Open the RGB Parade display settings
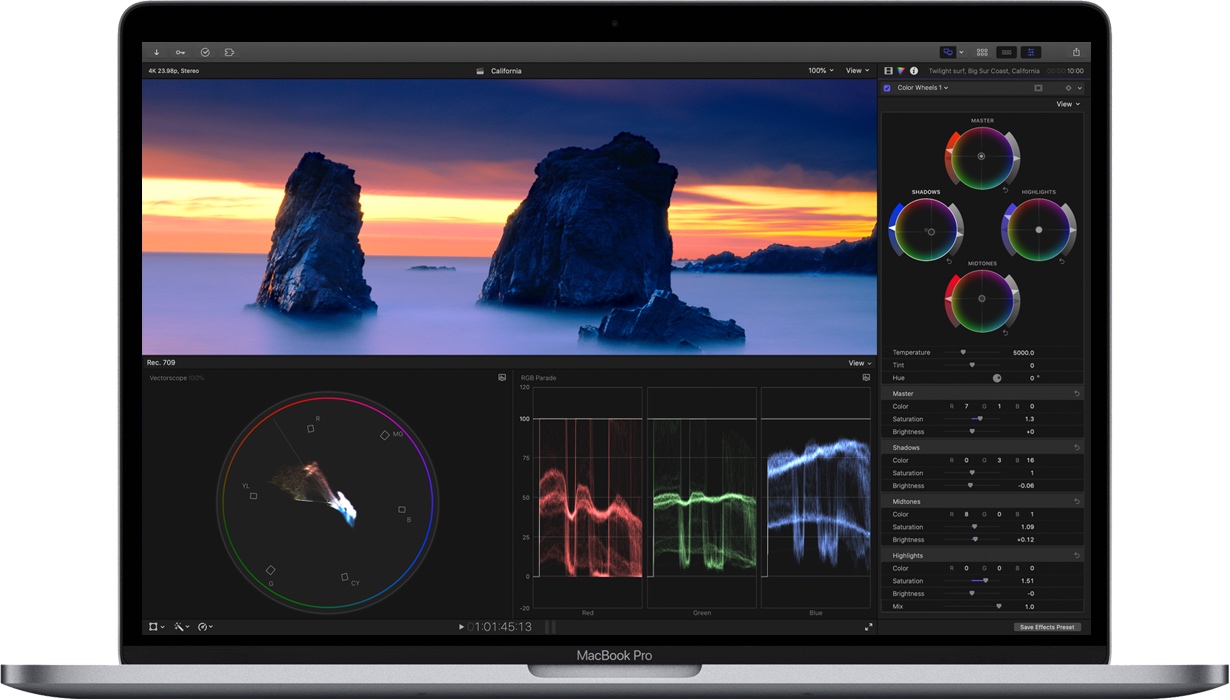The width and height of the screenshot is (1230, 700). [866, 378]
